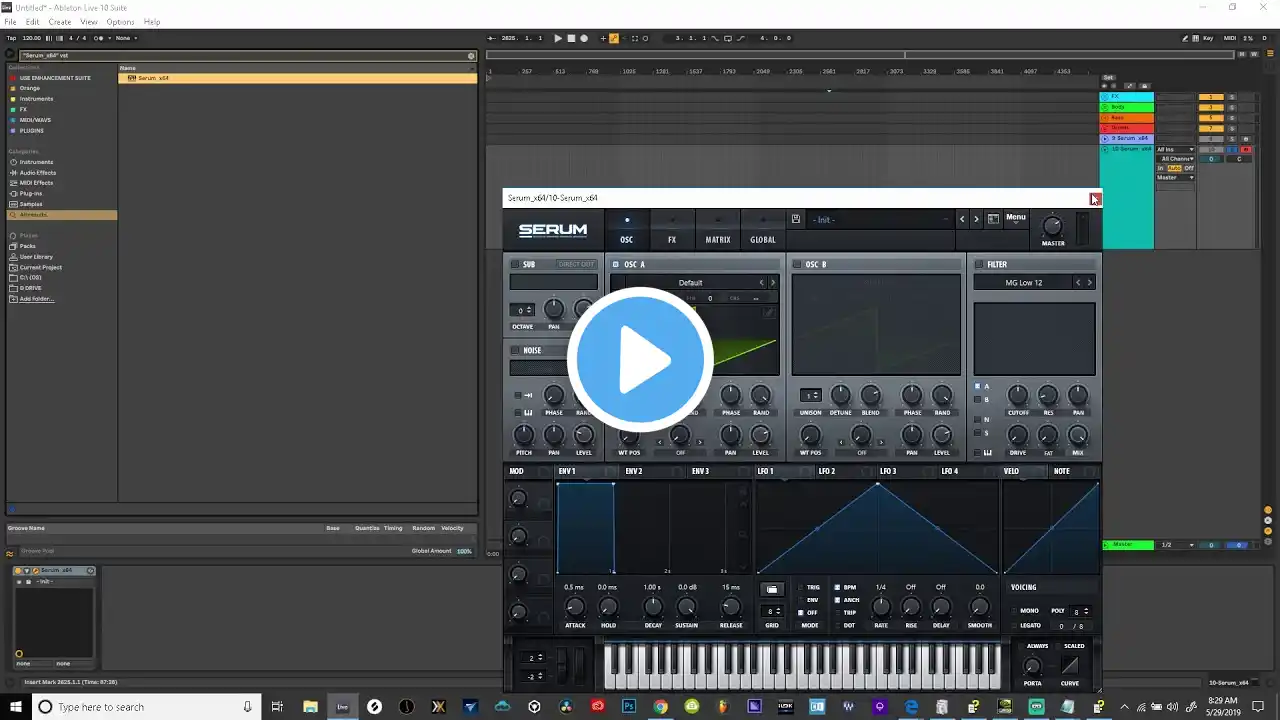Open the Serum preset browser icon

coord(993,219)
